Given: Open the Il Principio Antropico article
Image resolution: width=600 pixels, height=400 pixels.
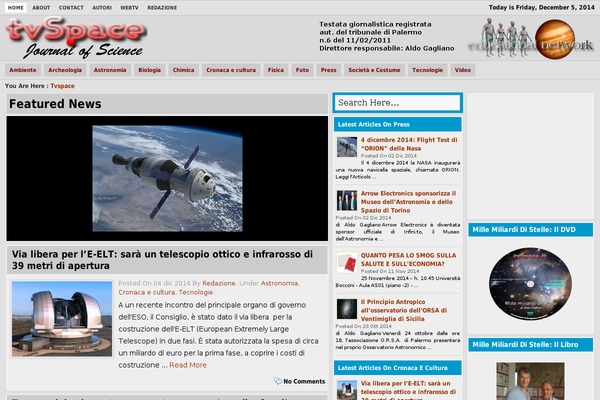Looking at the screenshot, I should pyautogui.click(x=404, y=310).
